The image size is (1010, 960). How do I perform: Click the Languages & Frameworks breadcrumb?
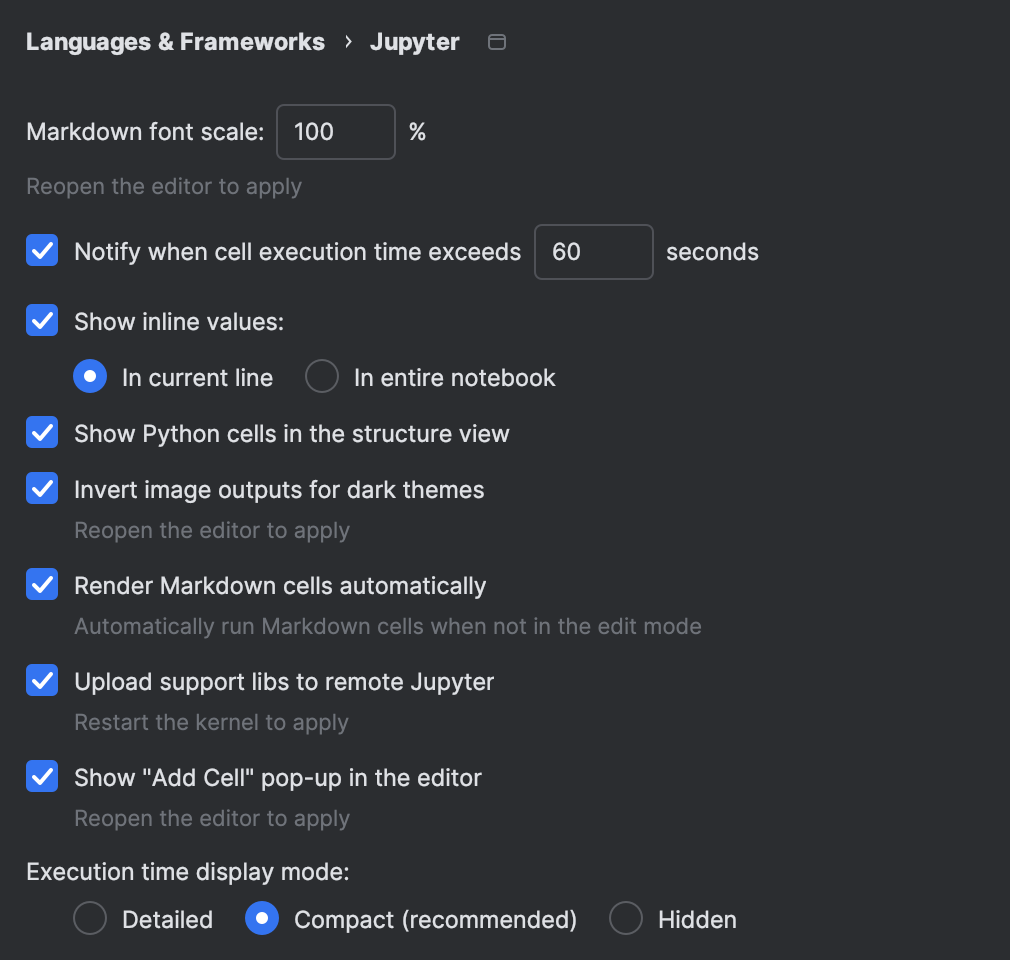(175, 42)
